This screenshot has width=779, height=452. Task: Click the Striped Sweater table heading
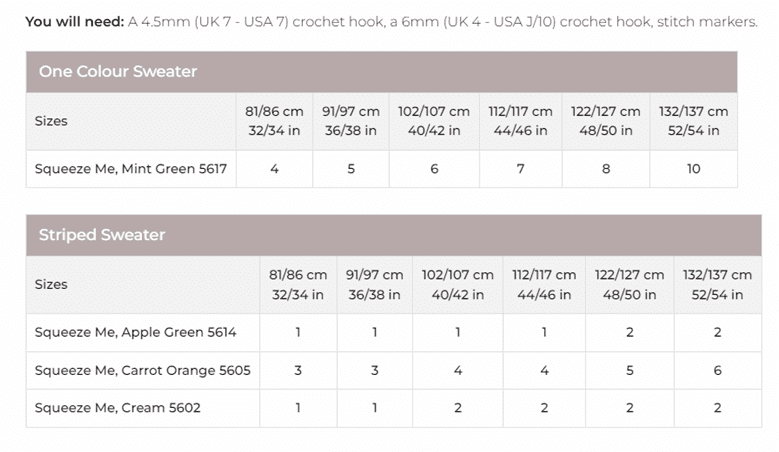click(102, 235)
